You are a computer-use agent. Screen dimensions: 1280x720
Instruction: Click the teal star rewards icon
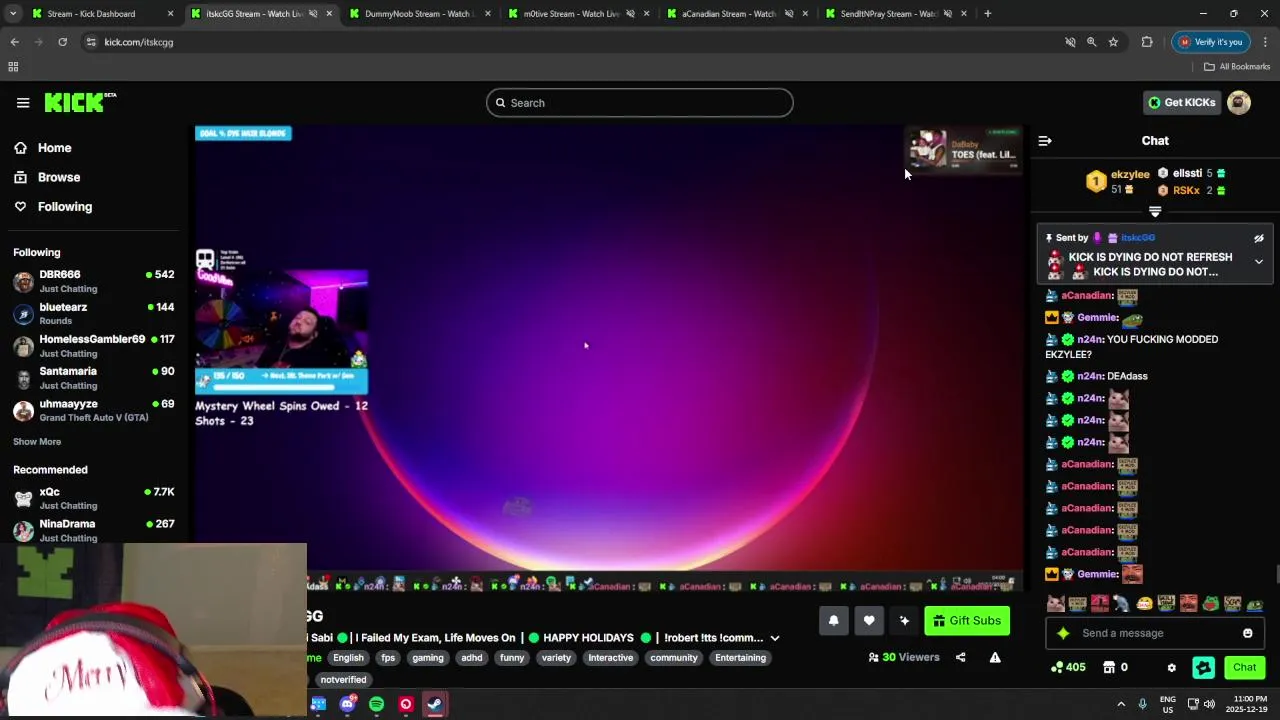(x=1204, y=667)
